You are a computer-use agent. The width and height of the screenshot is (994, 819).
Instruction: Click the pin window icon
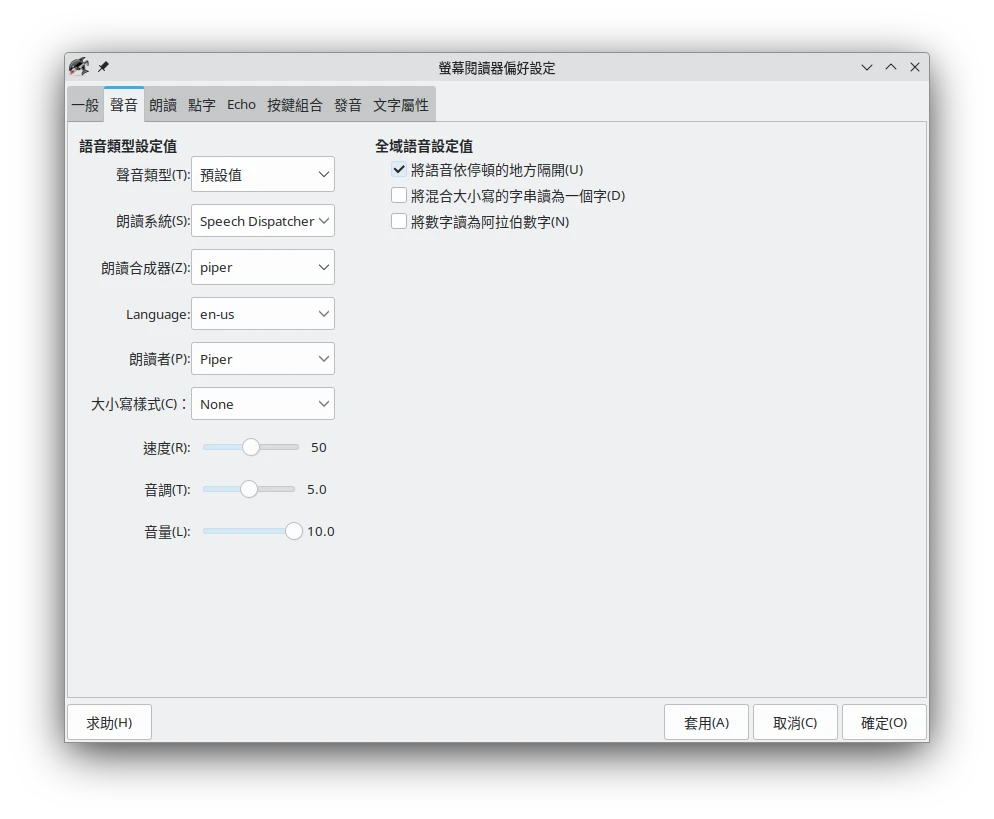click(103, 67)
